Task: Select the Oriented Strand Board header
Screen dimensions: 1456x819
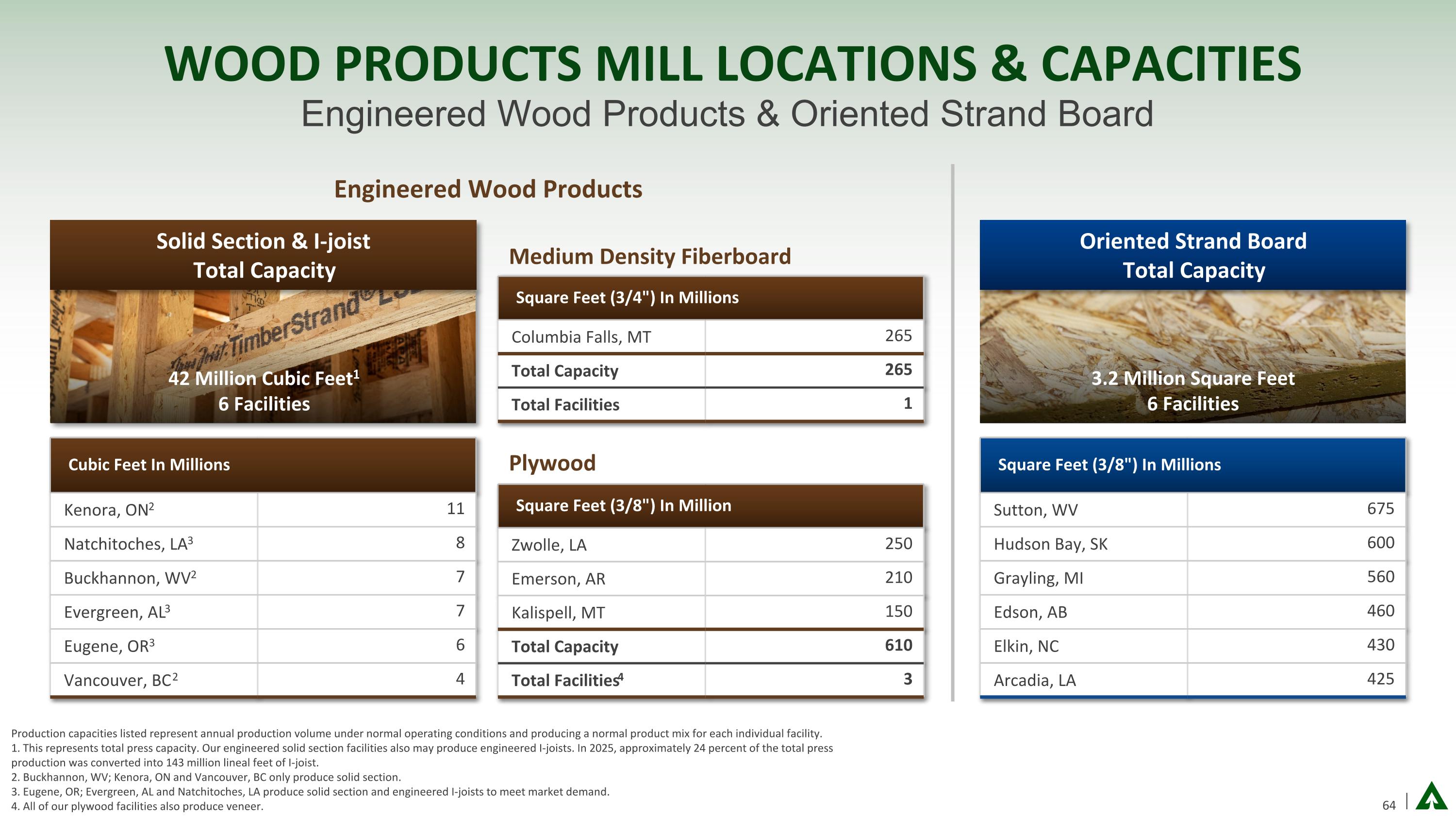Action: (x=1192, y=255)
